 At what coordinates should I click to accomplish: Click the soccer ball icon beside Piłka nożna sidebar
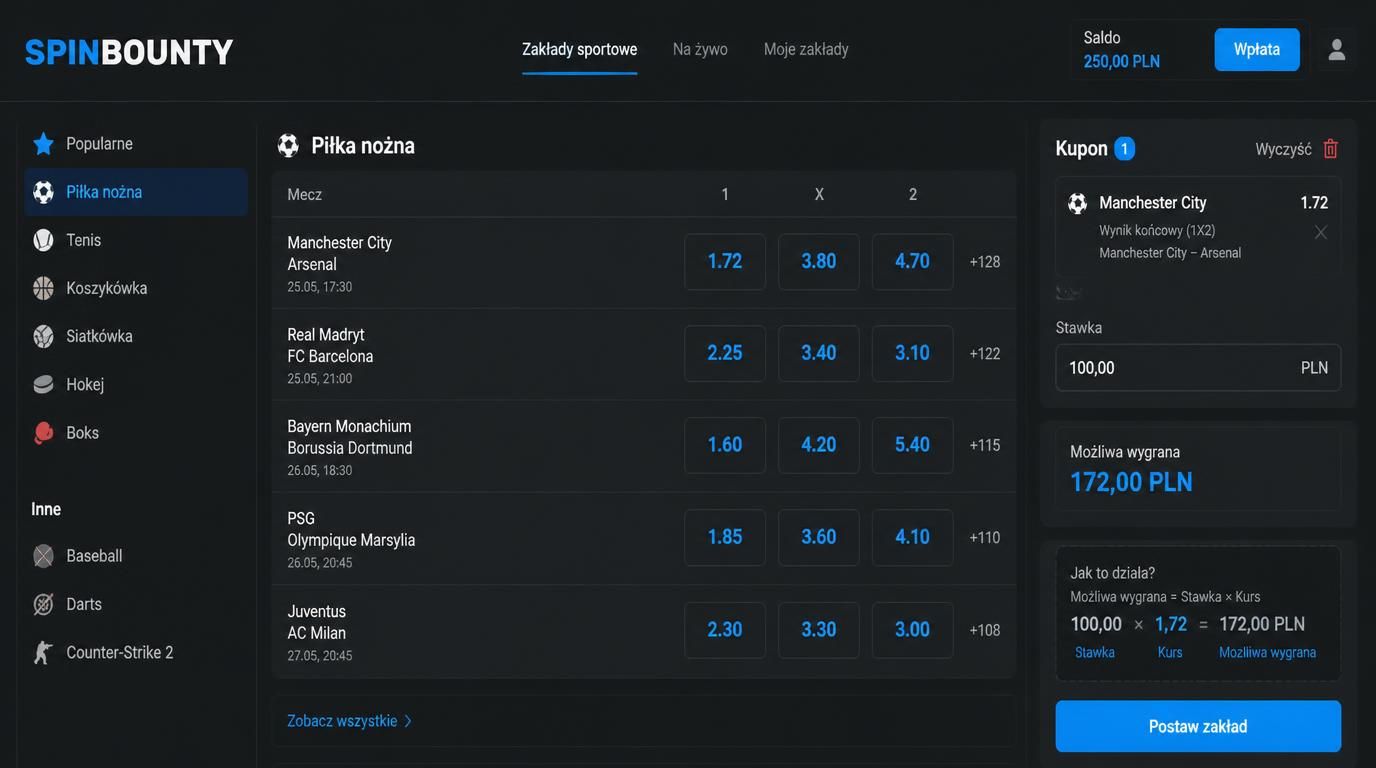click(x=43, y=192)
